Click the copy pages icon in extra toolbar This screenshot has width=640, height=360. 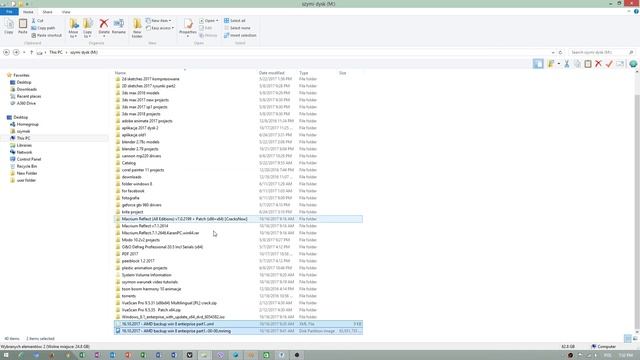(577, 64)
